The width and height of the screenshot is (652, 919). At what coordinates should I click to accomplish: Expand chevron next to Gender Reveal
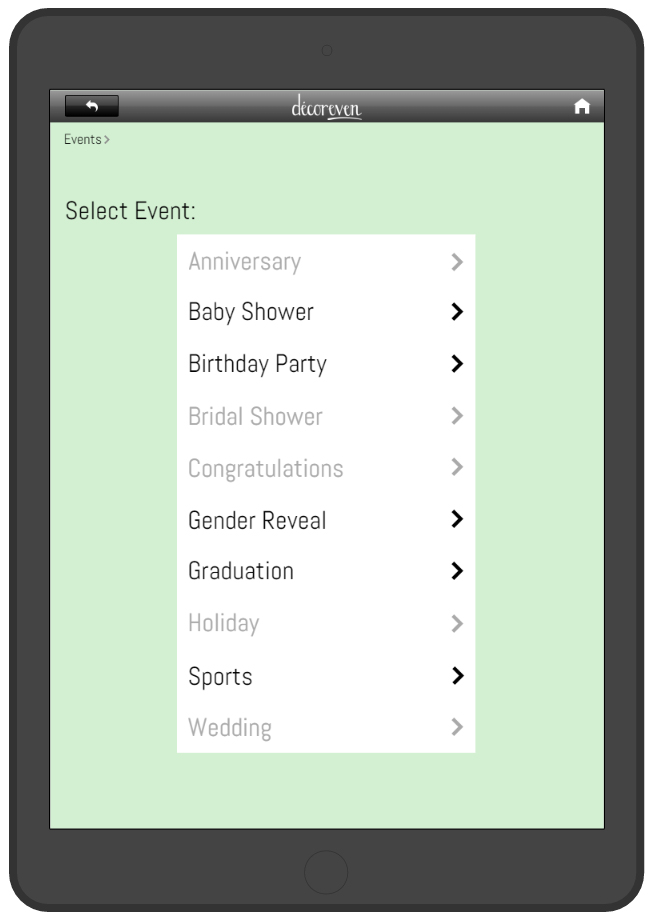pos(457,519)
